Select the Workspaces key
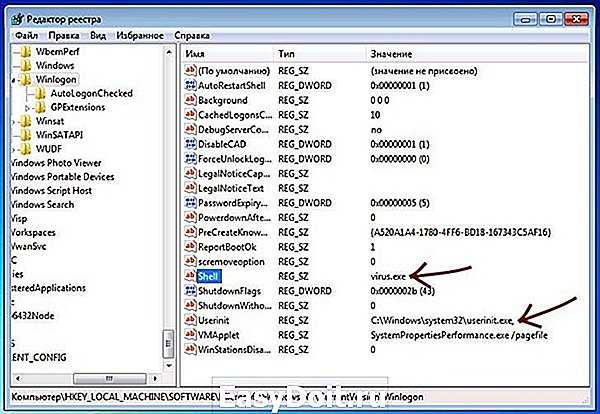The image size is (600, 414). (x=33, y=233)
